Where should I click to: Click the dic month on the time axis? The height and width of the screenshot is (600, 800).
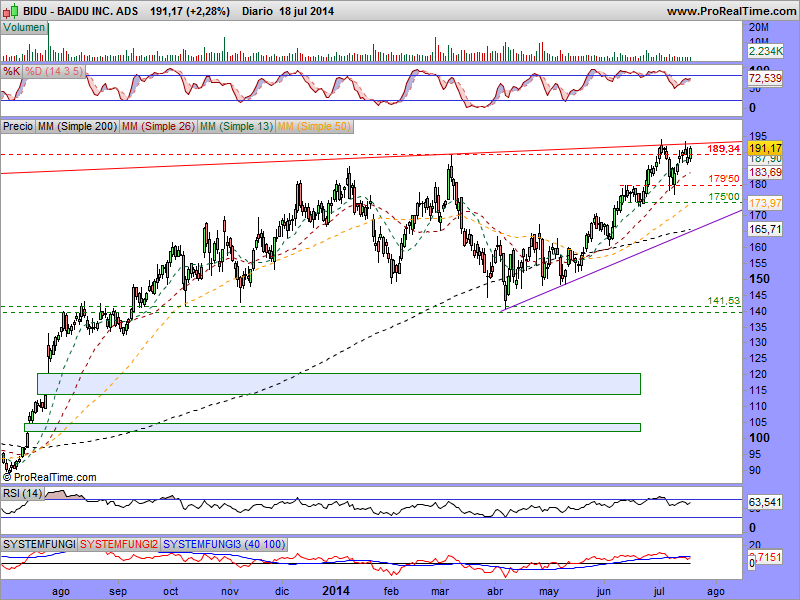click(282, 591)
